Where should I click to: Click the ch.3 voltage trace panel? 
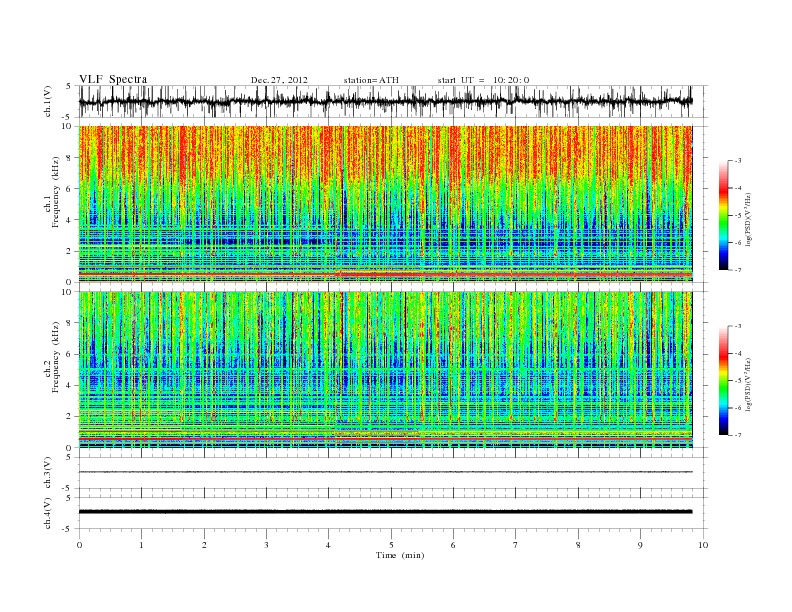[x=392, y=473]
